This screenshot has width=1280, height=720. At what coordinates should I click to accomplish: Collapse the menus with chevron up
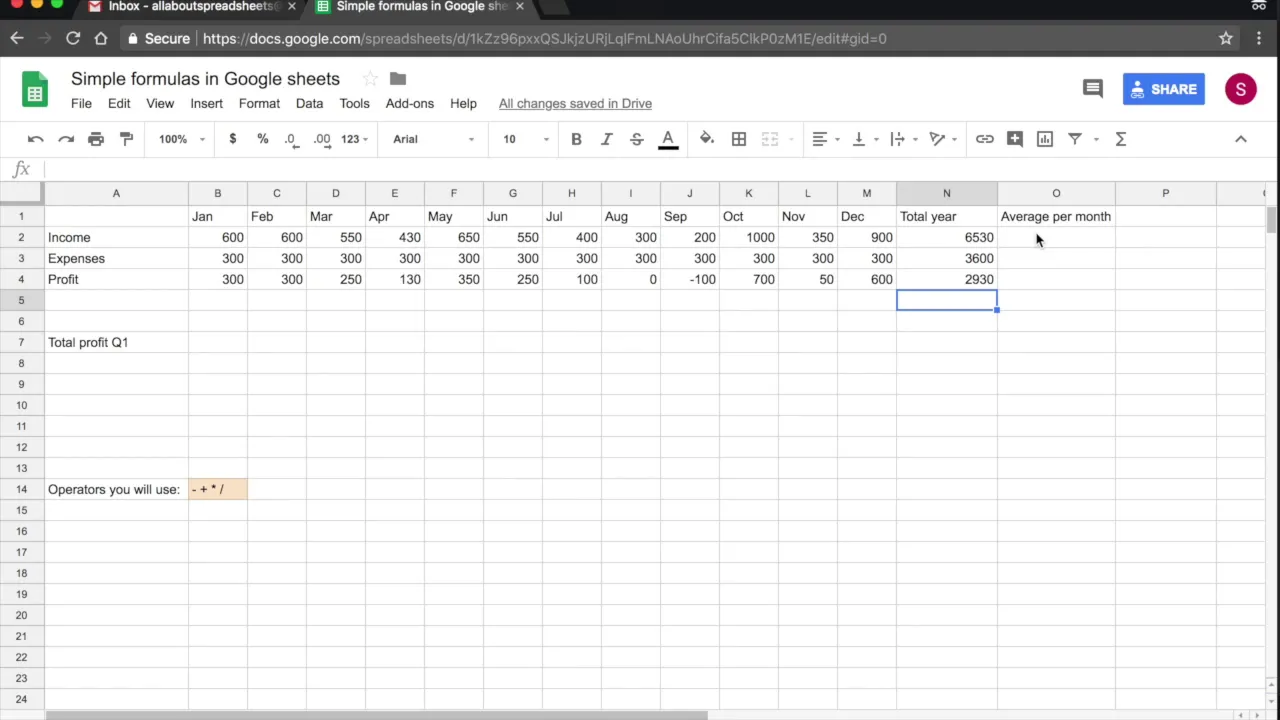point(1241,139)
